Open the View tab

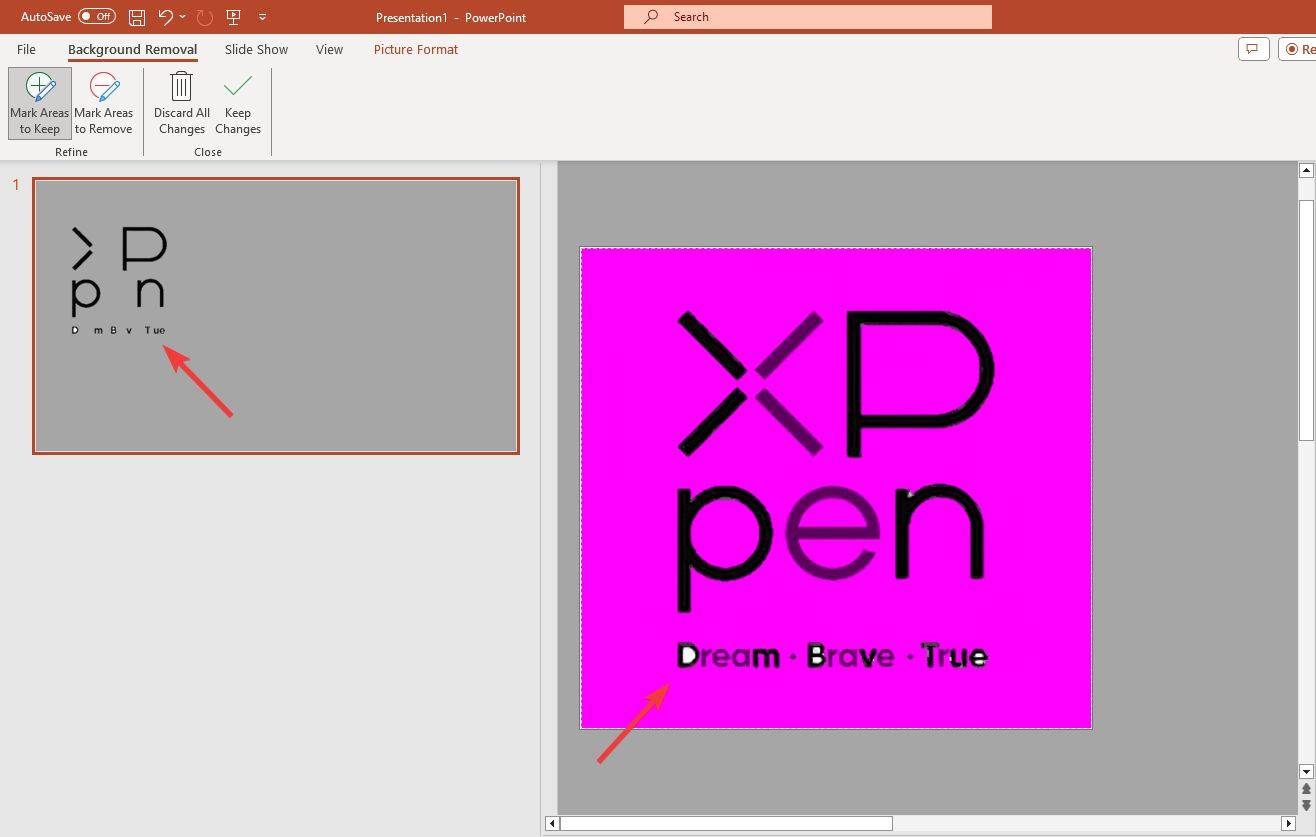tap(329, 49)
